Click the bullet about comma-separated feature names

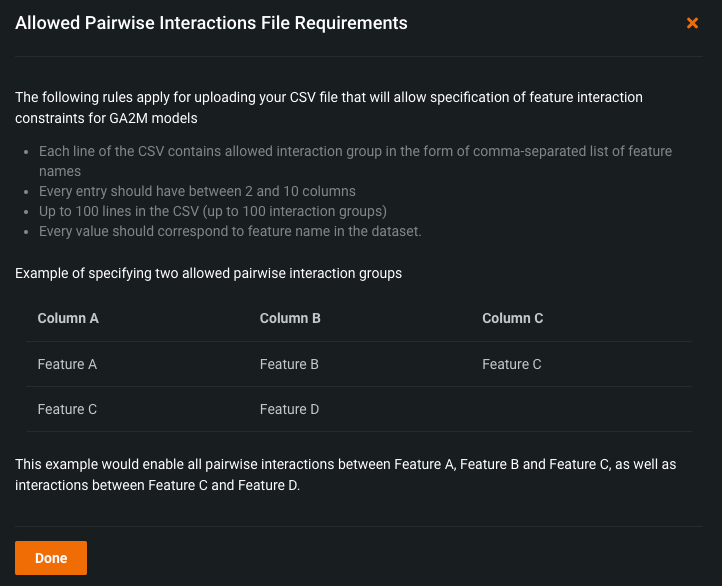click(x=355, y=152)
